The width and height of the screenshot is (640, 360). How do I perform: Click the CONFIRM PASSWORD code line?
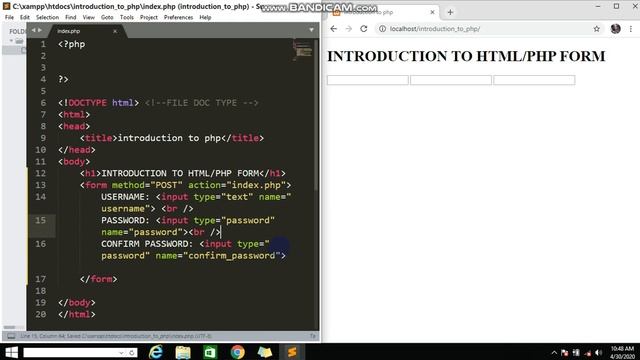pos(193,249)
